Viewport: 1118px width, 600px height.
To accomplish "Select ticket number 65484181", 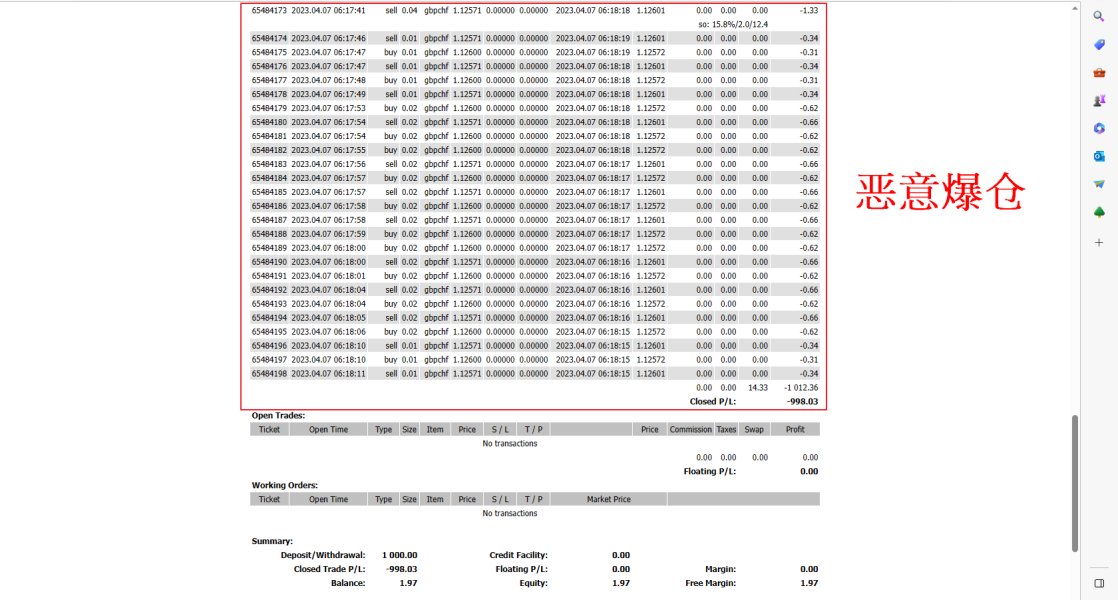I will point(269,136).
